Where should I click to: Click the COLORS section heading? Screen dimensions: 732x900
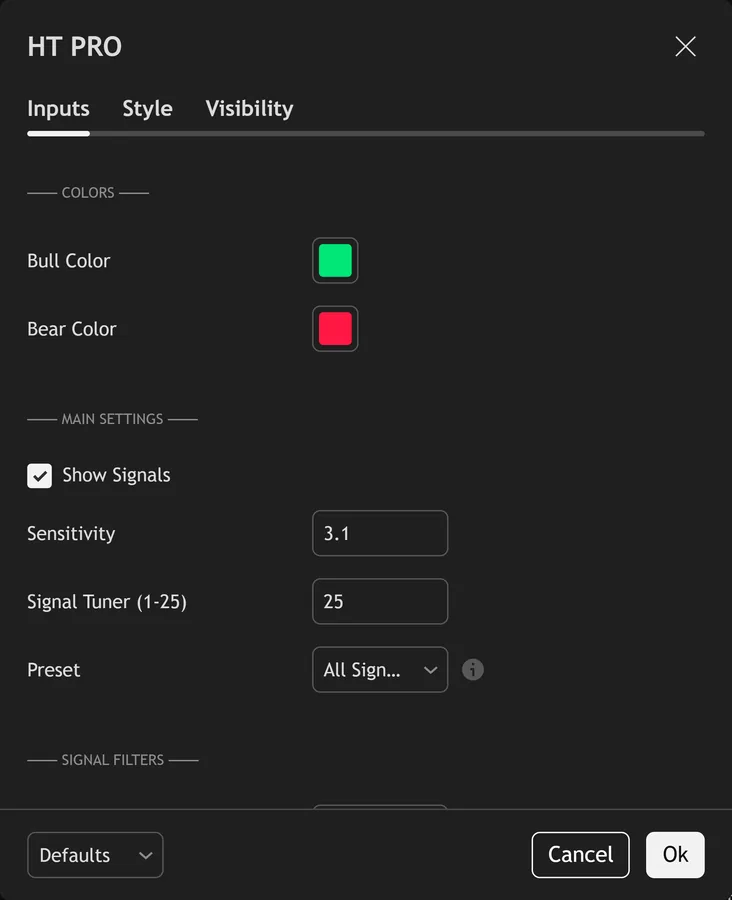coord(88,193)
